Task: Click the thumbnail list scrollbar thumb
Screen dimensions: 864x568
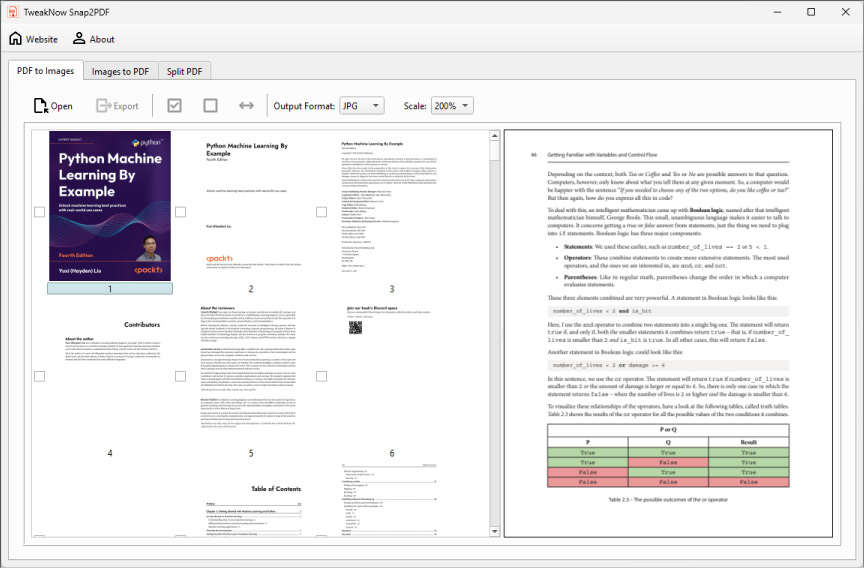Action: click(x=494, y=151)
